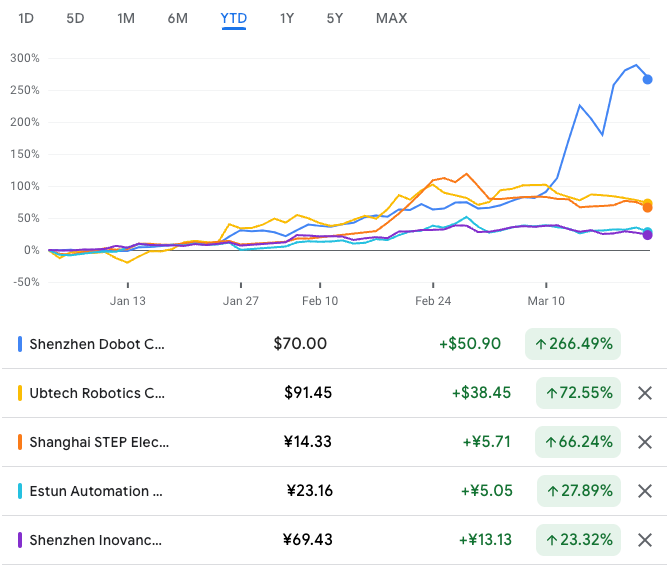
Task: Select the 5D time range tab
Action: [x=75, y=18]
